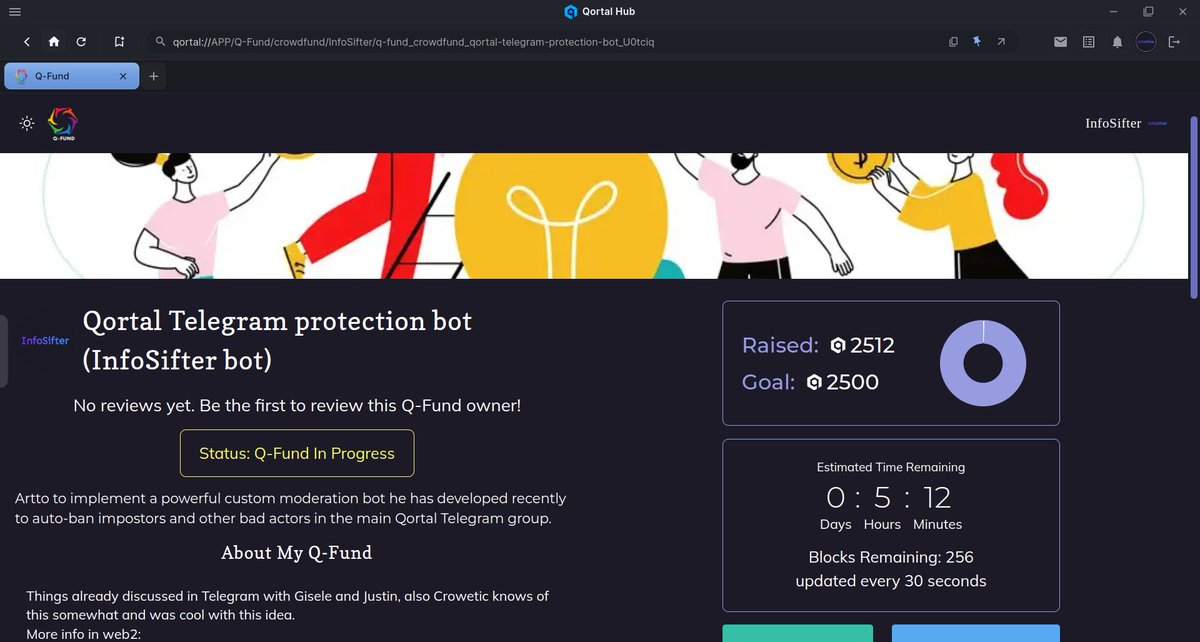Click the Q-FUND logo in the page header
This screenshot has height=642, width=1200.
[62, 124]
